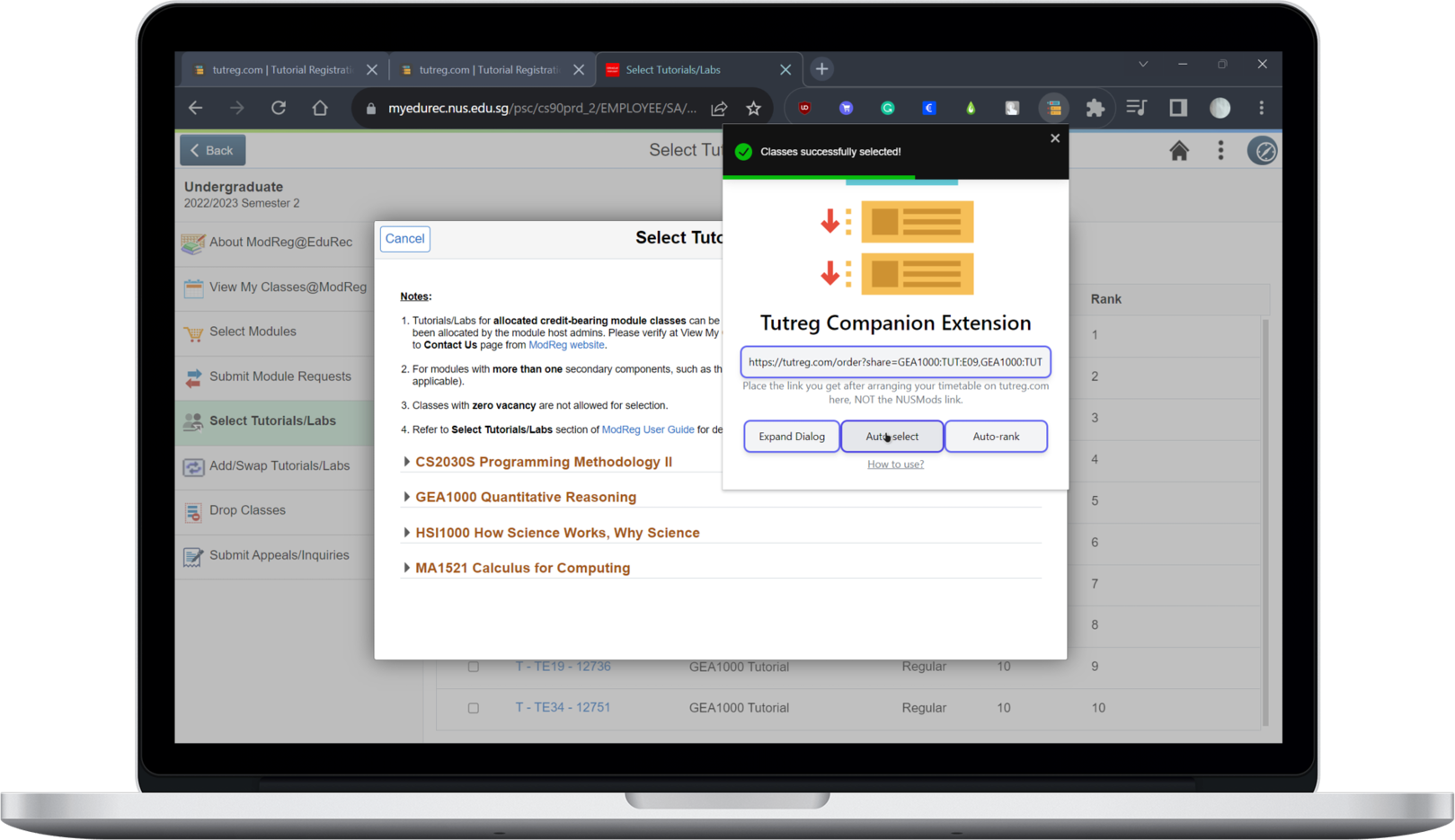Click the Home icon in EduRec header
The height and width of the screenshot is (840, 1455).
pos(1179,151)
